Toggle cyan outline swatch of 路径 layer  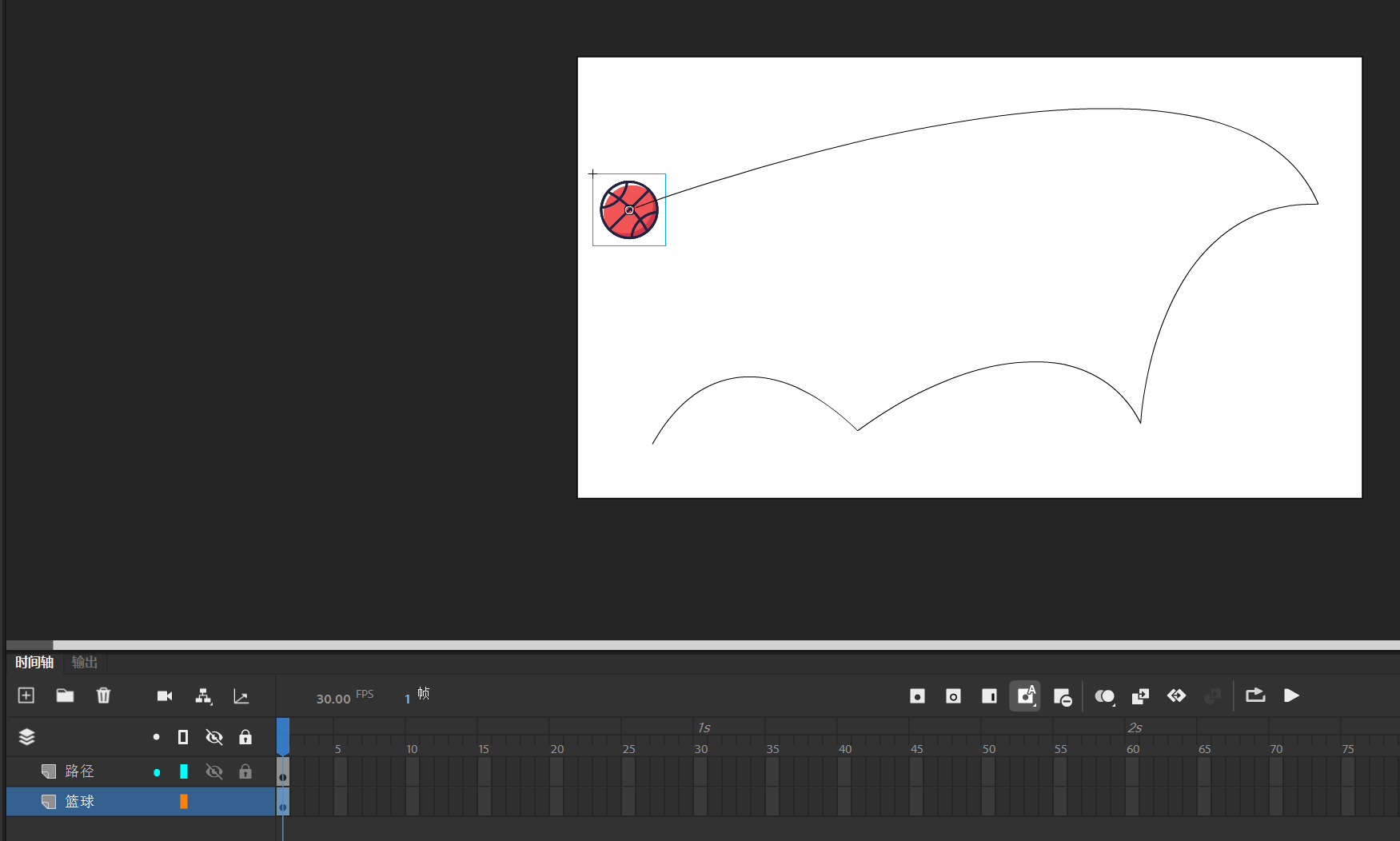(x=184, y=771)
